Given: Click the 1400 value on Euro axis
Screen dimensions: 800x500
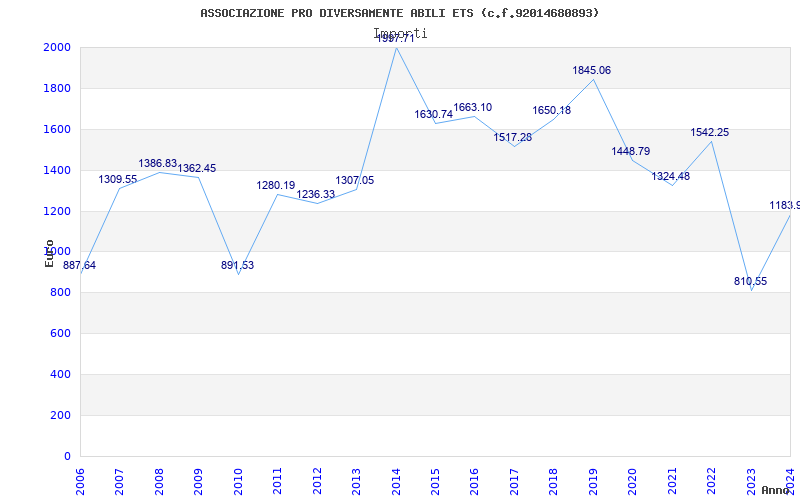Looking at the screenshot, I should pyautogui.click(x=58, y=170).
